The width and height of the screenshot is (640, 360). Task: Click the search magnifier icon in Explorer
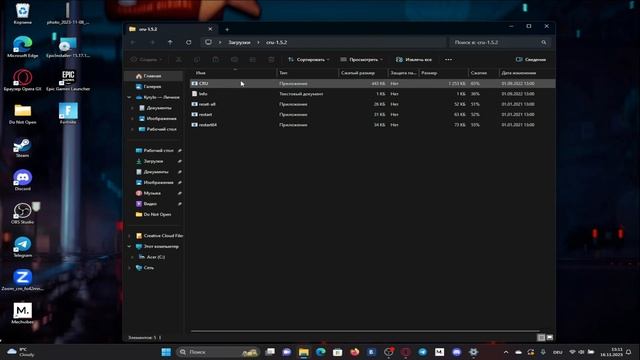click(x=544, y=42)
